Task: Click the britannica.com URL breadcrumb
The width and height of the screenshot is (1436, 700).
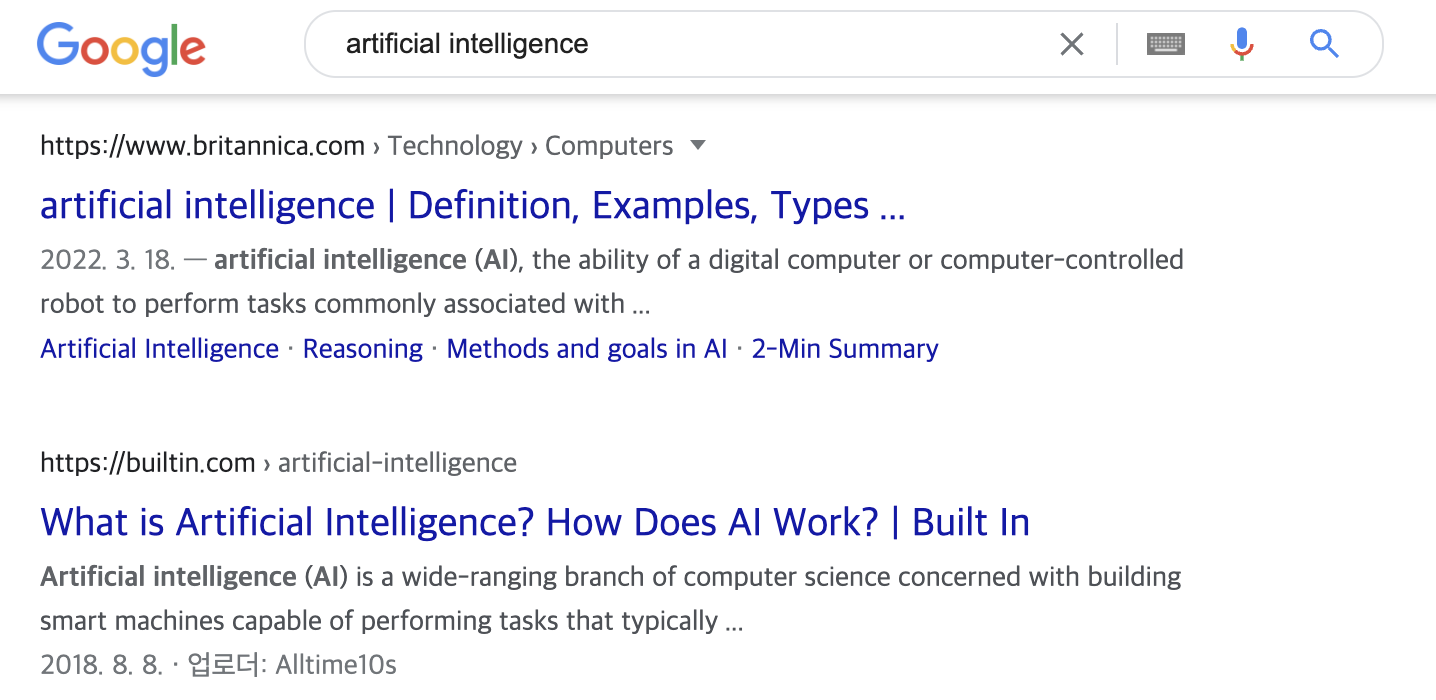Action: [202, 146]
